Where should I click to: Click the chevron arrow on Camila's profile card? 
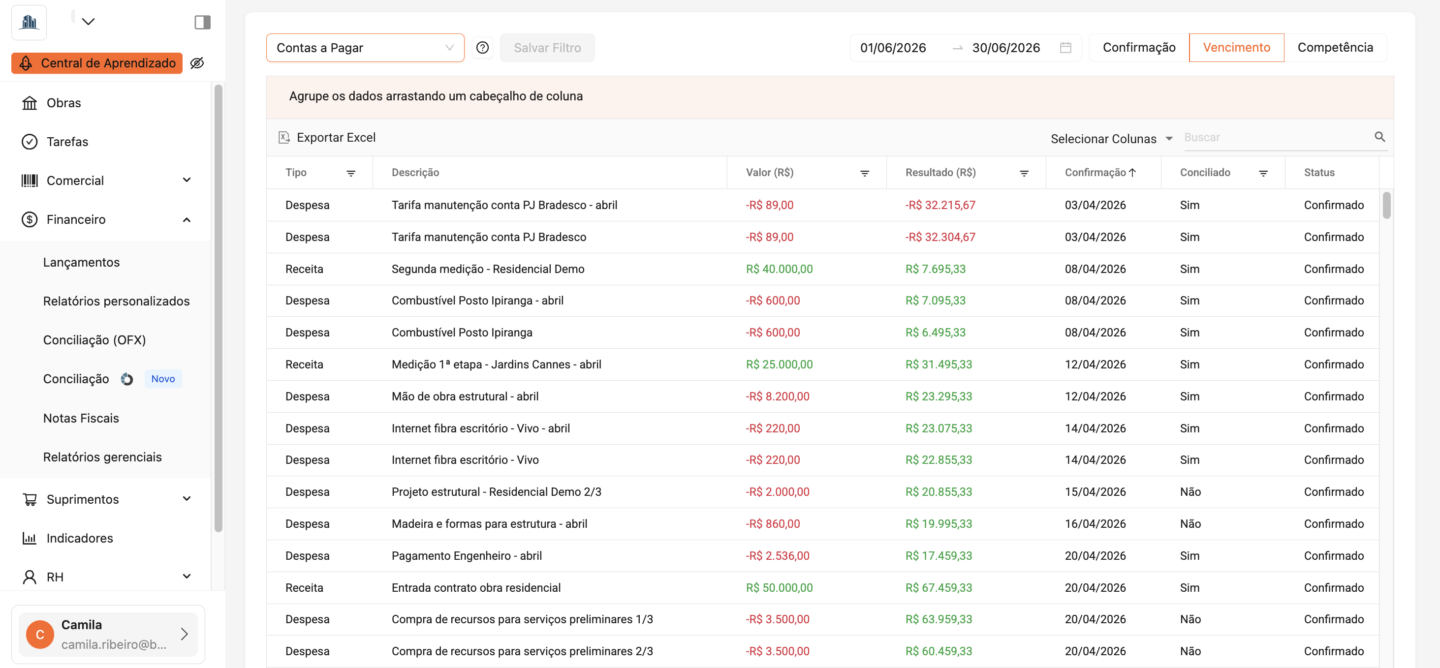coord(184,634)
